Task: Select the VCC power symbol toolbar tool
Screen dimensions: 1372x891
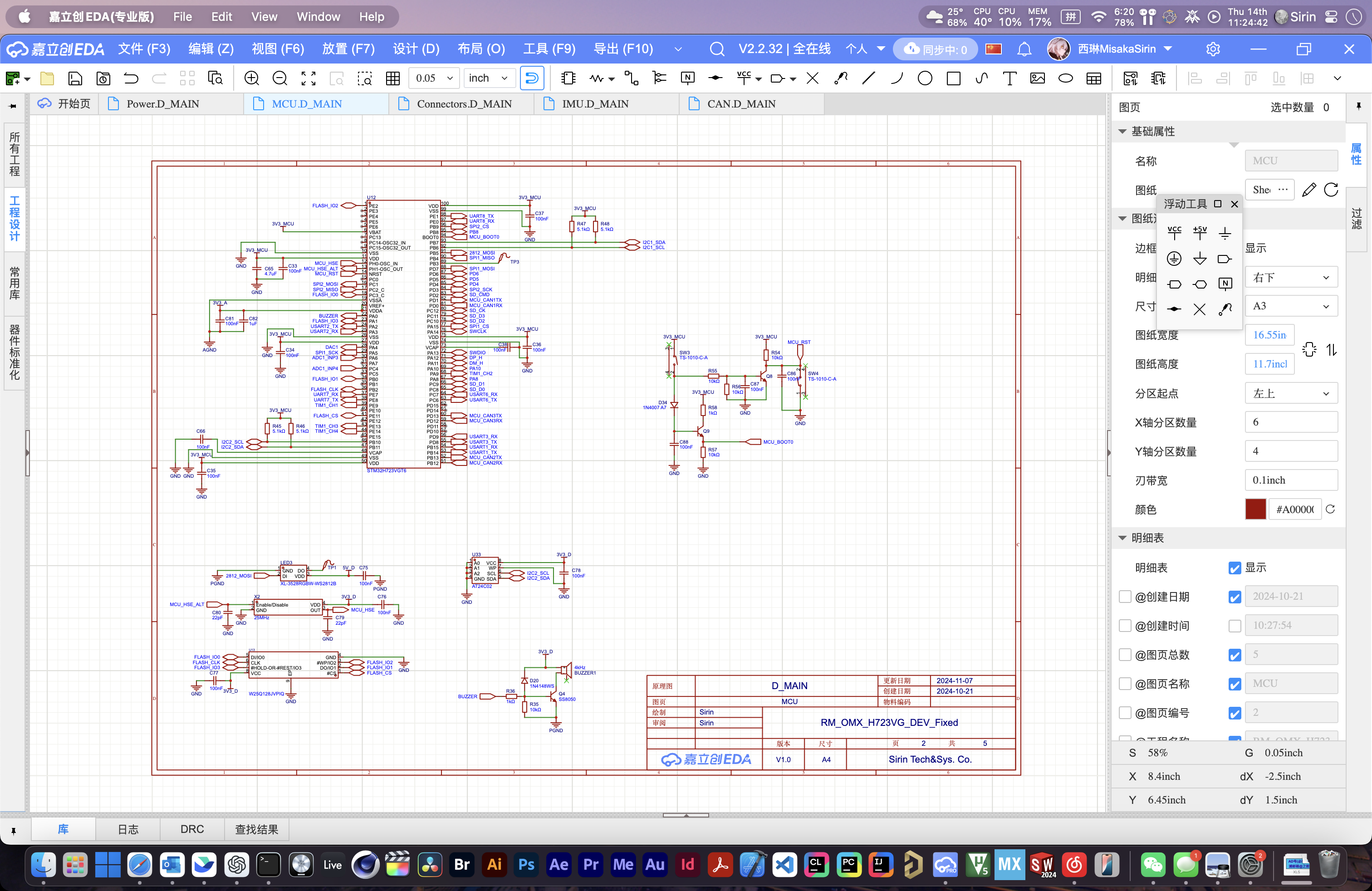Action: pos(744,78)
